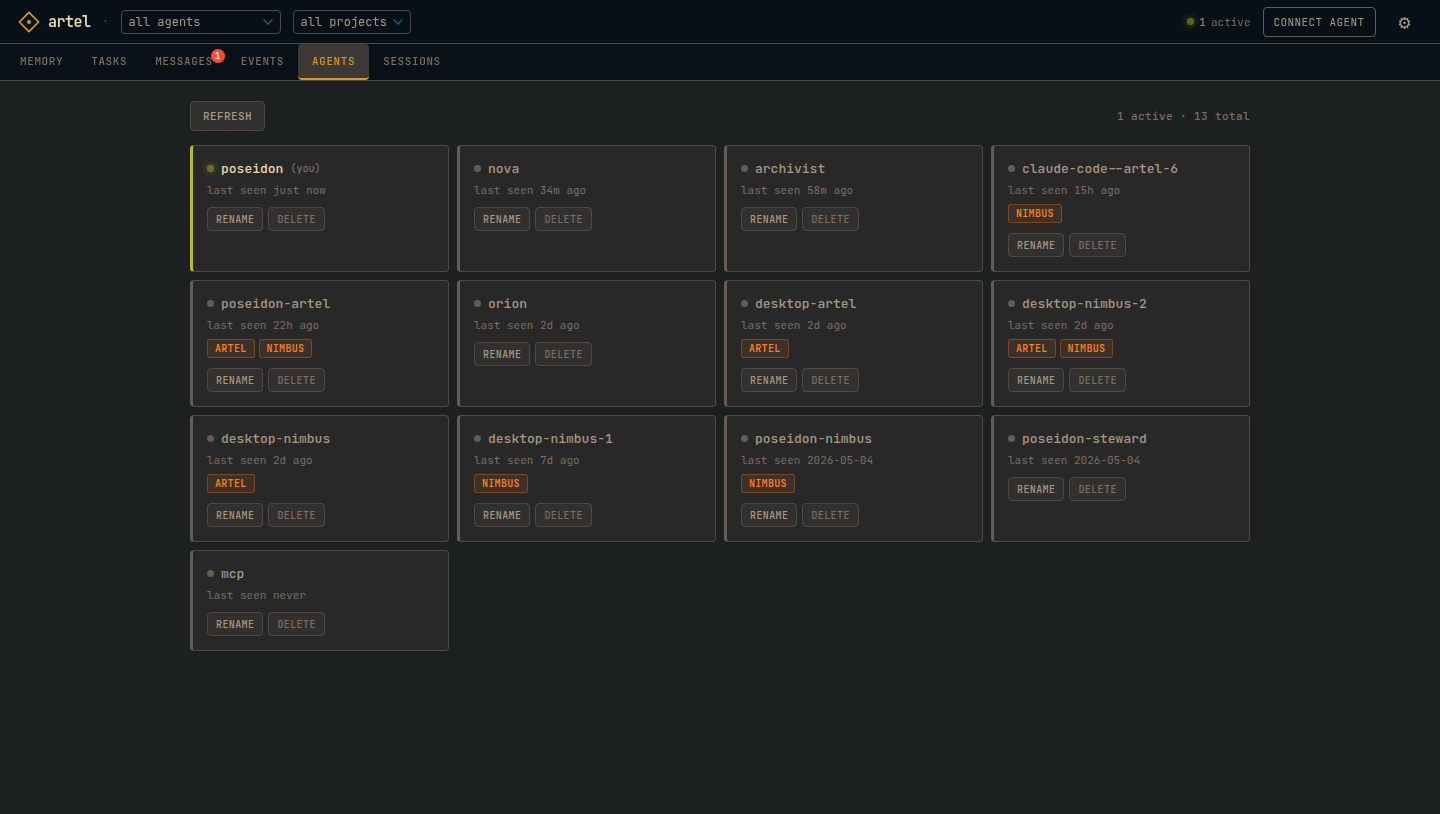Click the orion agent name

pyautogui.click(x=507, y=304)
